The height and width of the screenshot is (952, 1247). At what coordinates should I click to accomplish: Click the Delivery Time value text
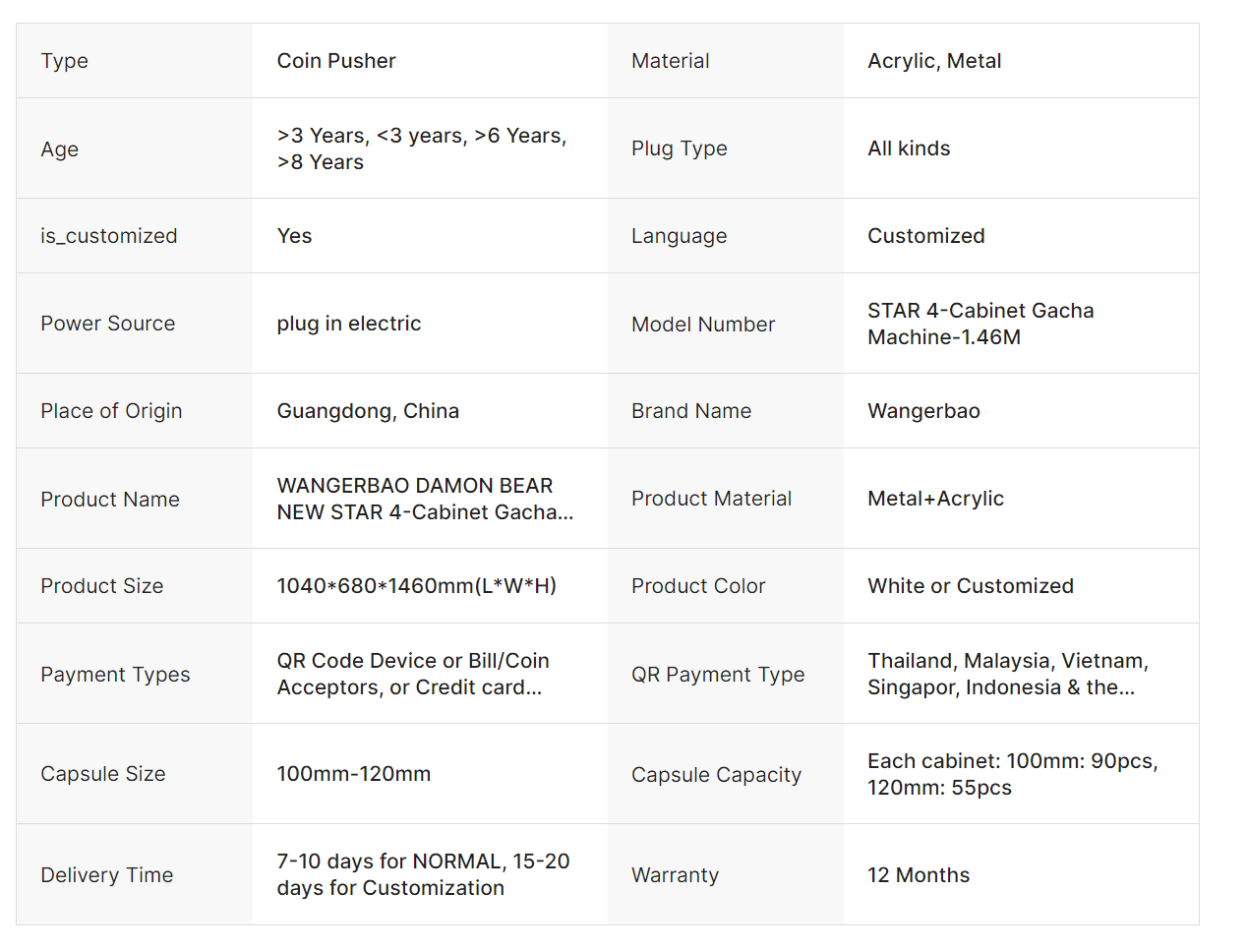(423, 874)
